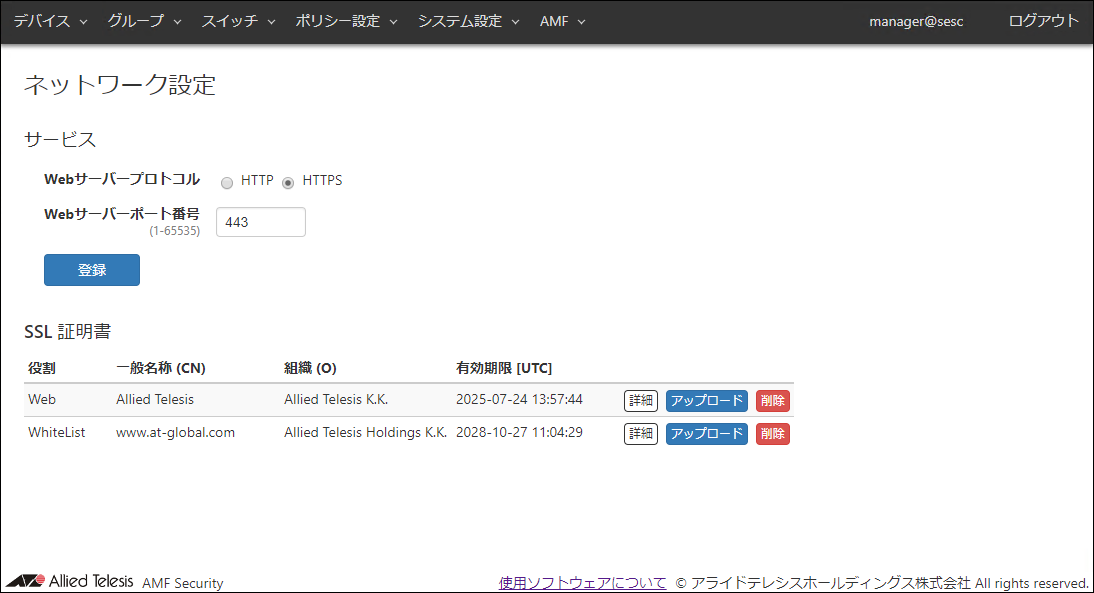Click the 'Web' role cell
The width and height of the screenshot is (1094, 593).
[42, 399]
